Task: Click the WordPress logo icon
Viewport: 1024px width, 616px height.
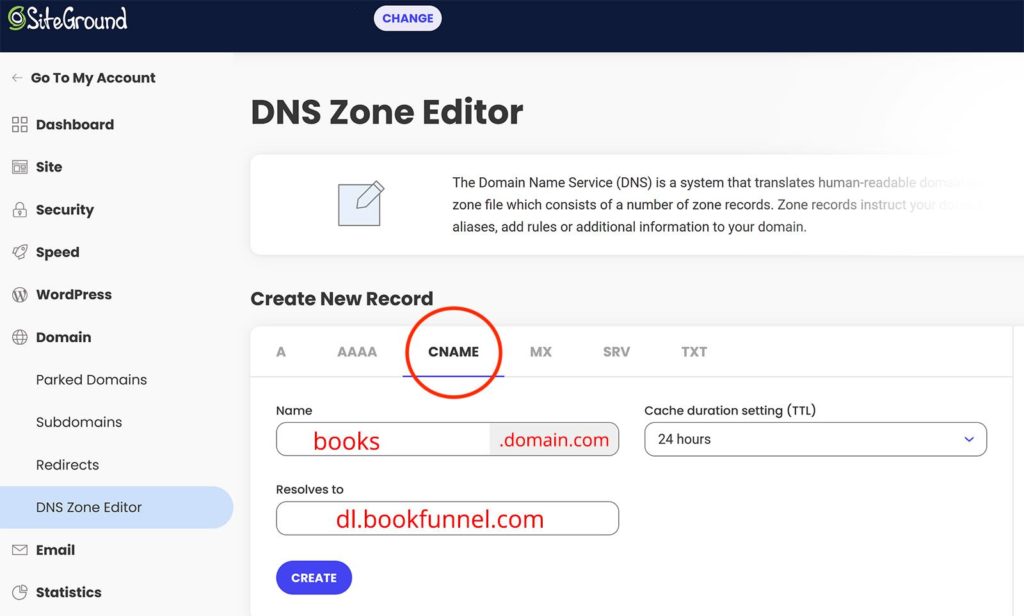Action: [x=20, y=295]
